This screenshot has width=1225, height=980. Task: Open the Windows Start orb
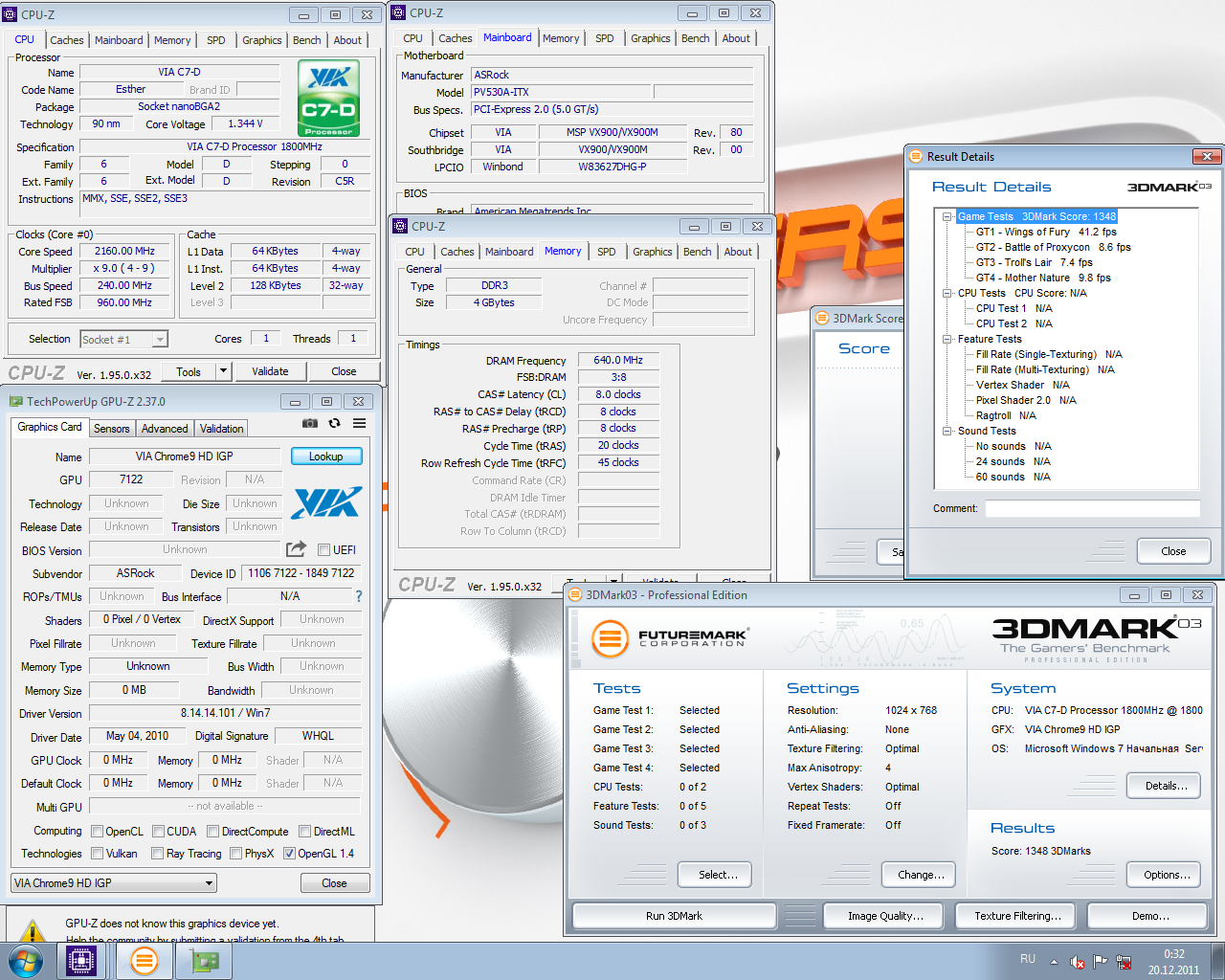pos(26,961)
